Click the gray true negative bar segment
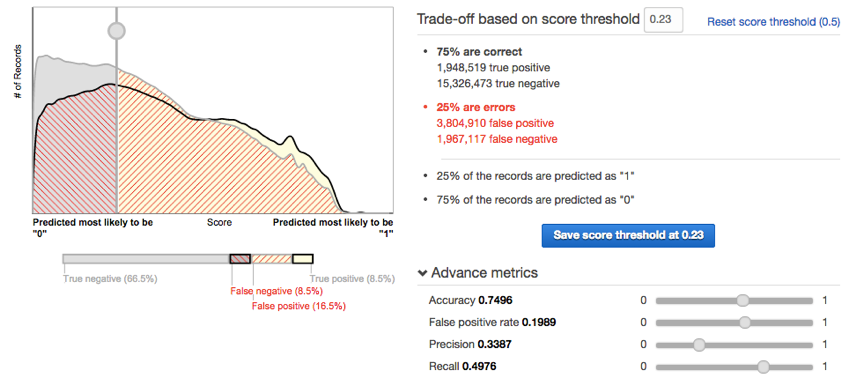Screen dimensions: 864x386 point(146,259)
